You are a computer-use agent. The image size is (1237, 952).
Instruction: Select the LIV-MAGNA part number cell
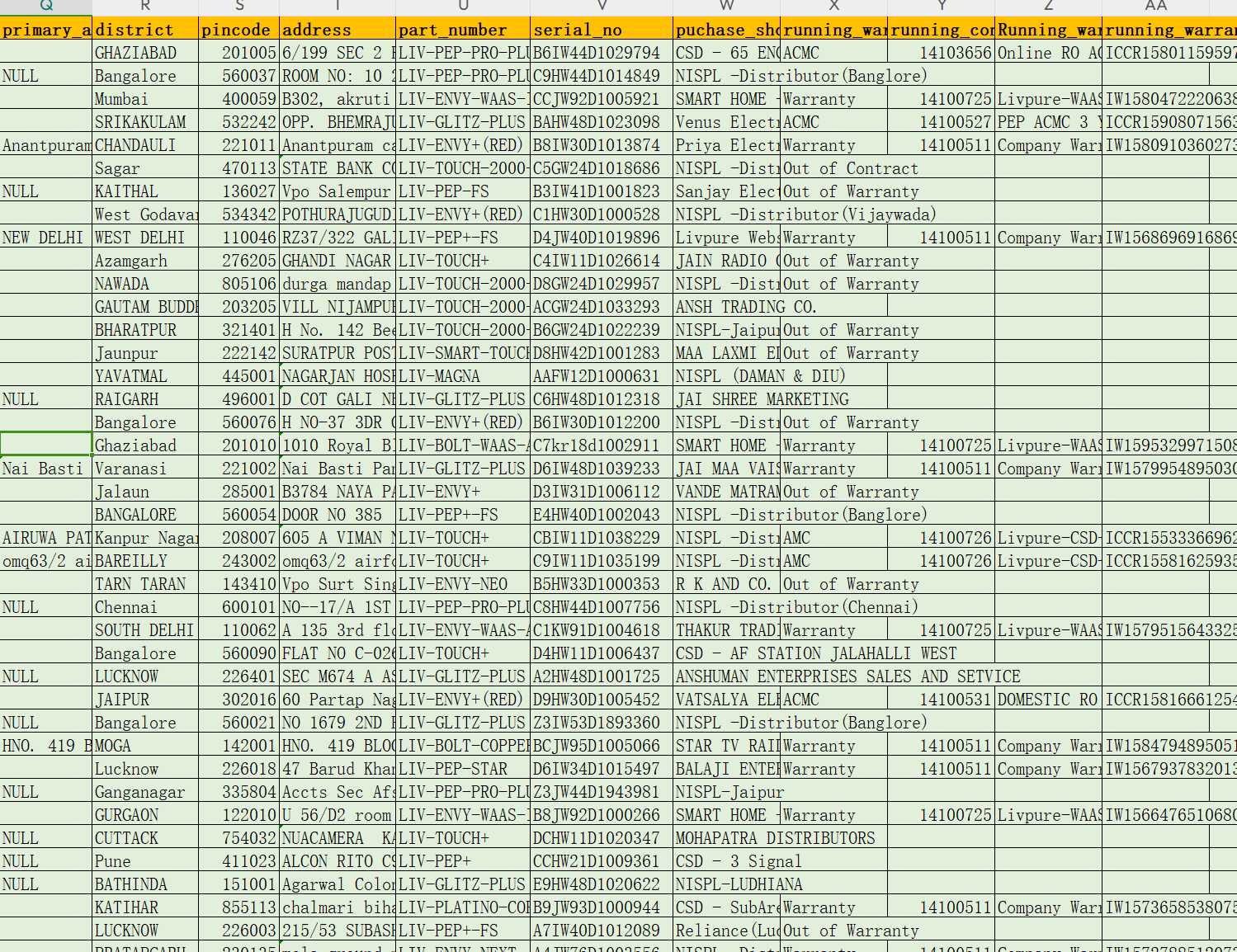[463, 376]
